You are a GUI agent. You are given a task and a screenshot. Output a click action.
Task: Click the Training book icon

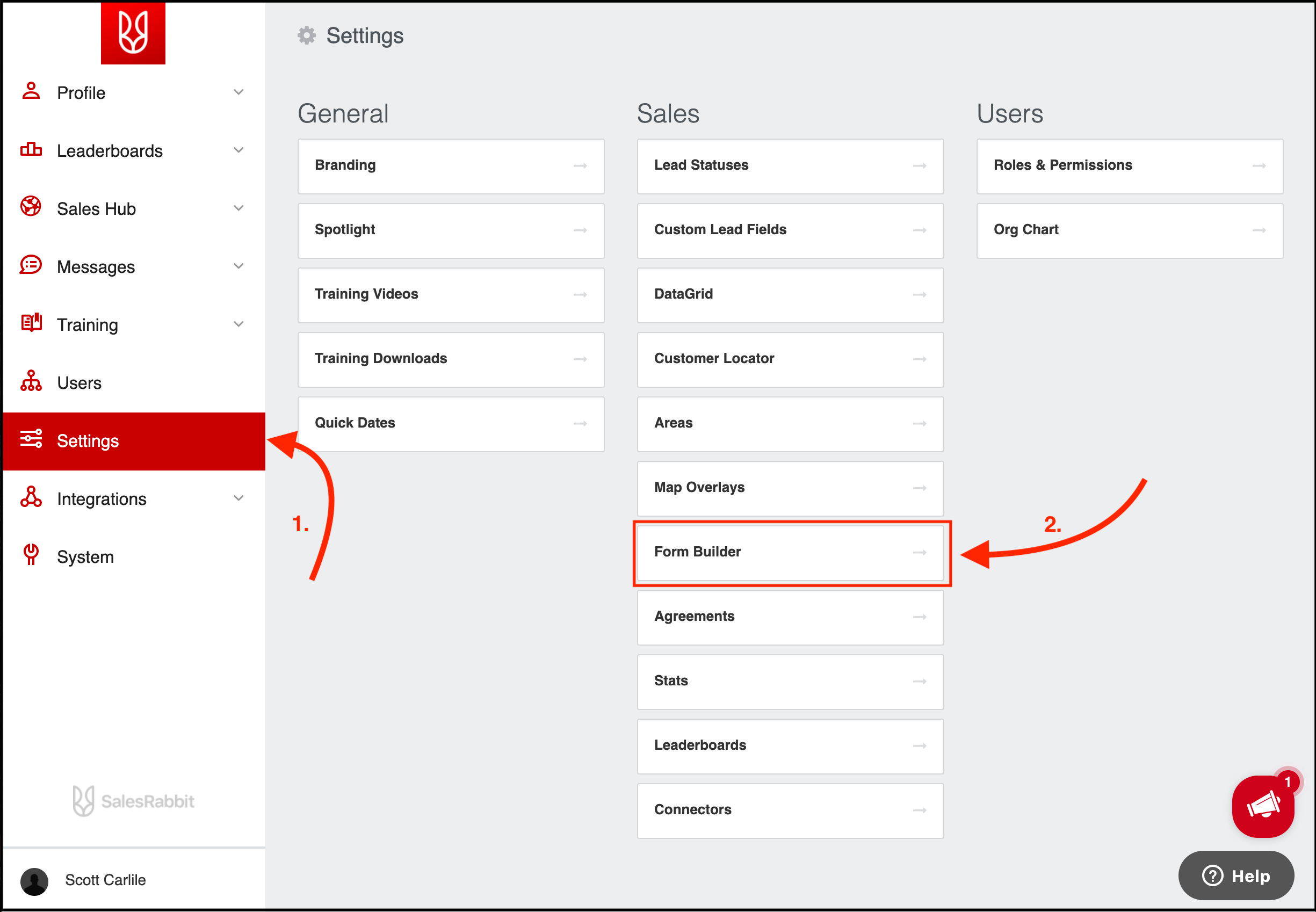[x=31, y=323]
